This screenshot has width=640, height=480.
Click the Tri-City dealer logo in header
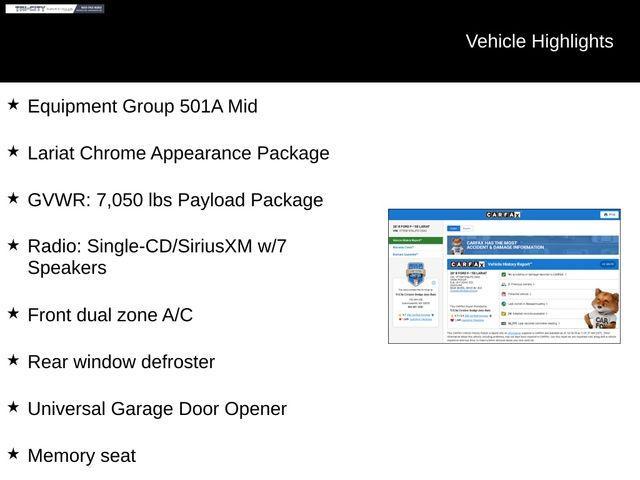click(x=54, y=9)
